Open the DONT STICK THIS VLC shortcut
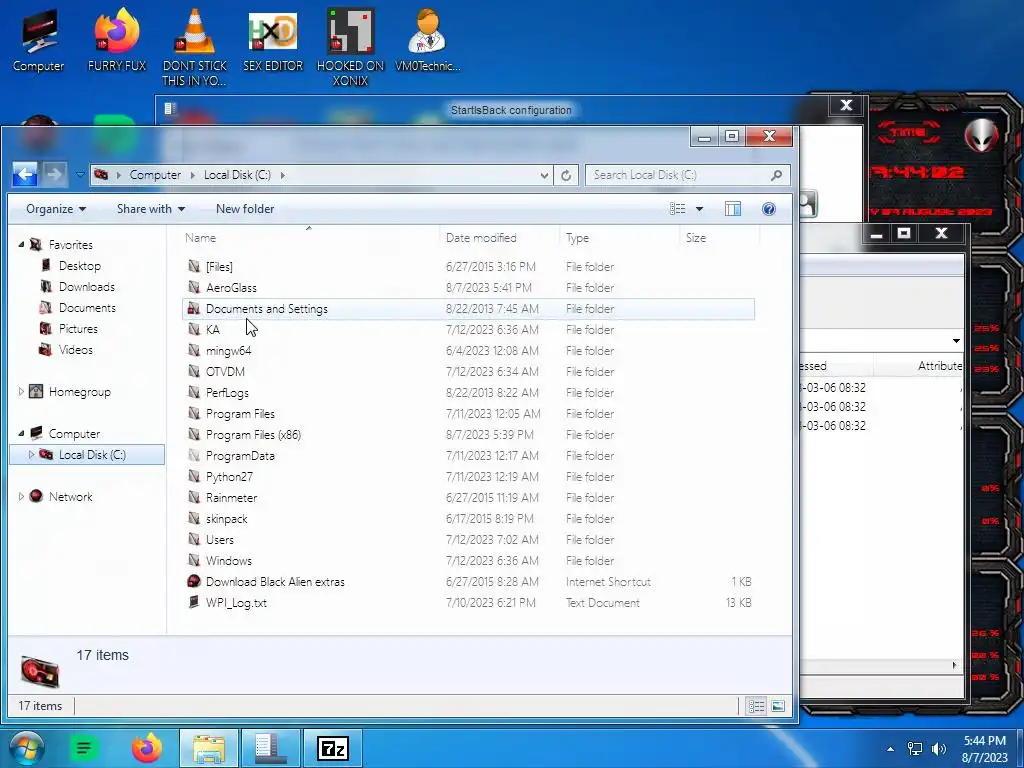Viewport: 1024px width, 768px height. pos(195,48)
